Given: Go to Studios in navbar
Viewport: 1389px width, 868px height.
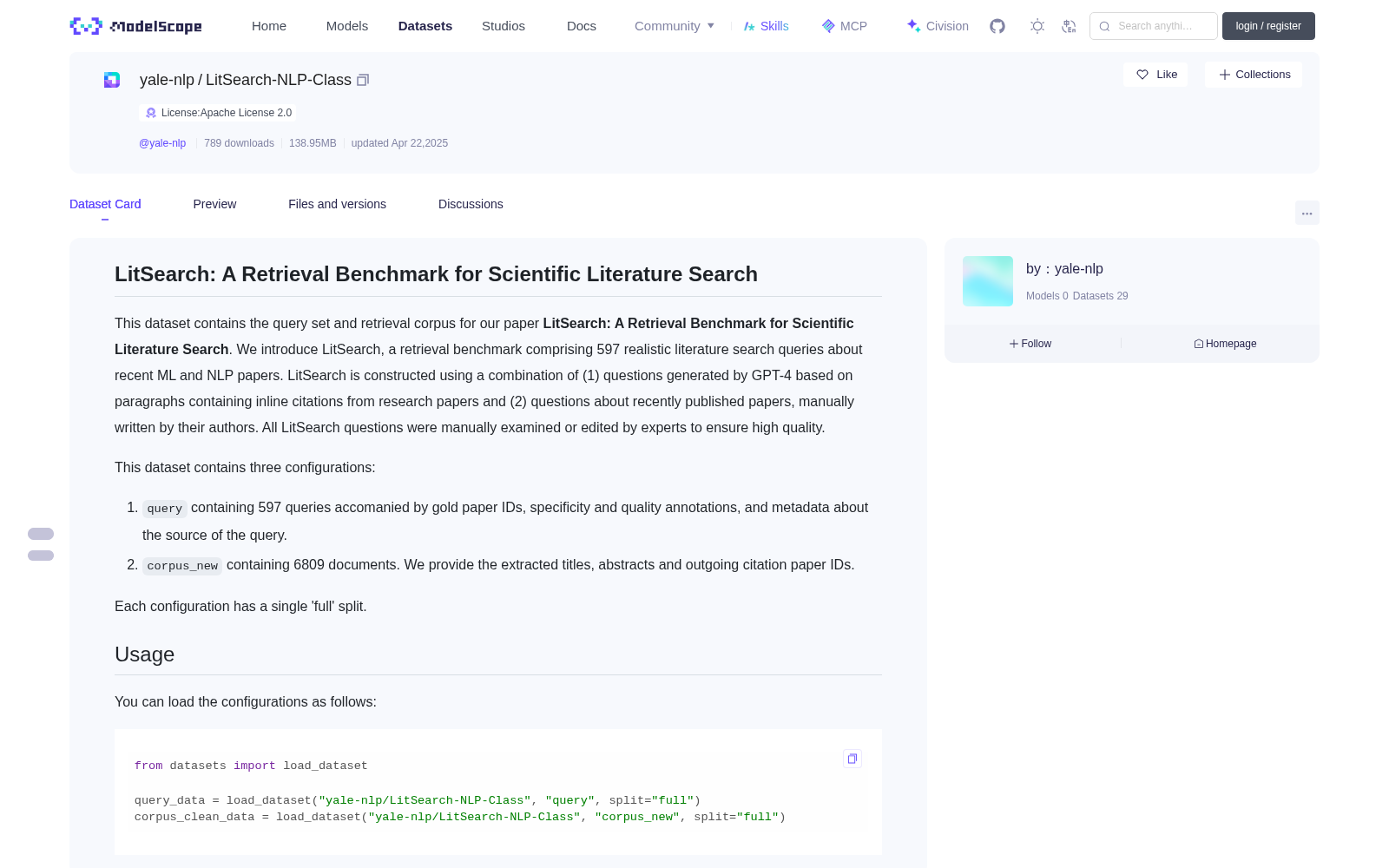Looking at the screenshot, I should tap(504, 26).
